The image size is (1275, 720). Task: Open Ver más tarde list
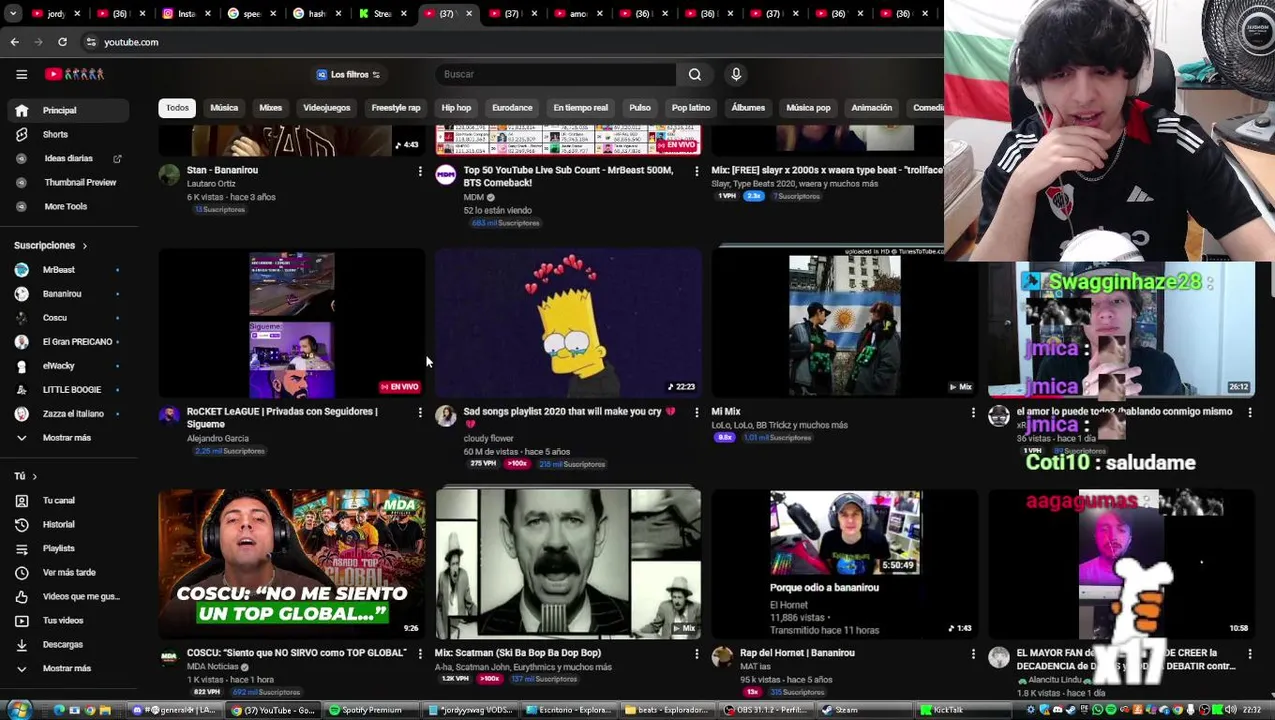point(68,573)
